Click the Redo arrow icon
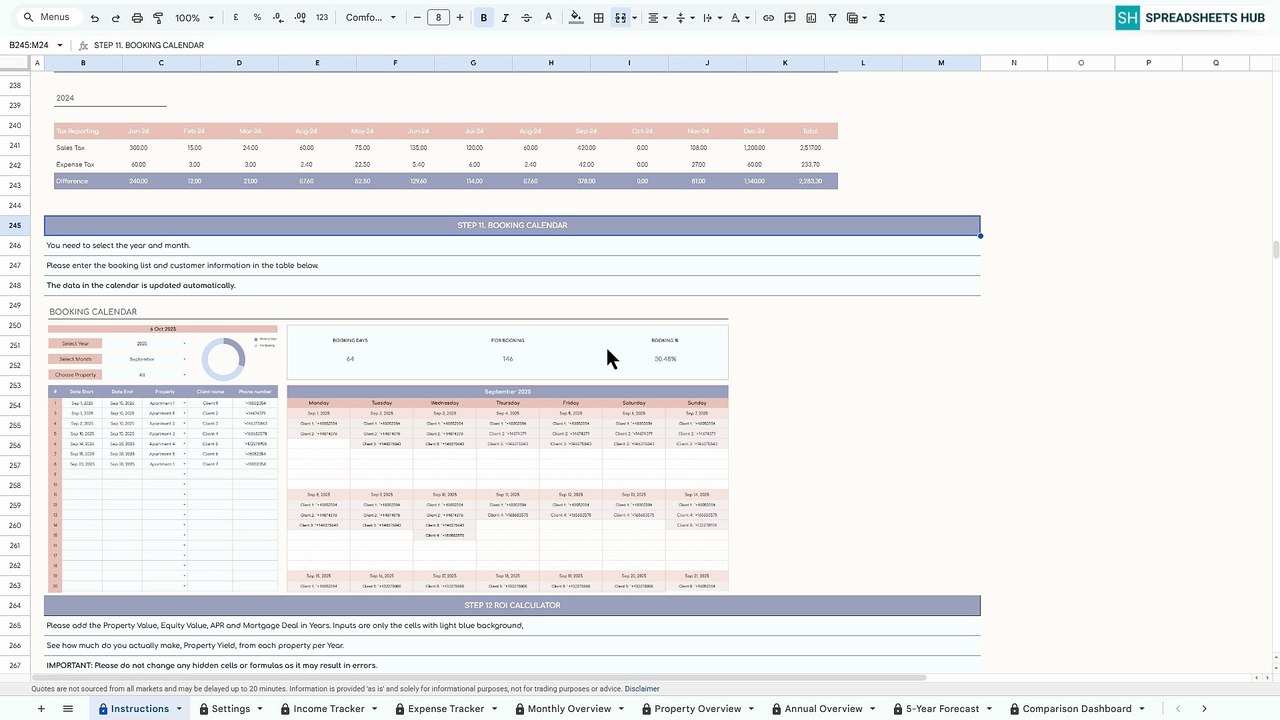The width and height of the screenshot is (1280, 720). pos(116,18)
